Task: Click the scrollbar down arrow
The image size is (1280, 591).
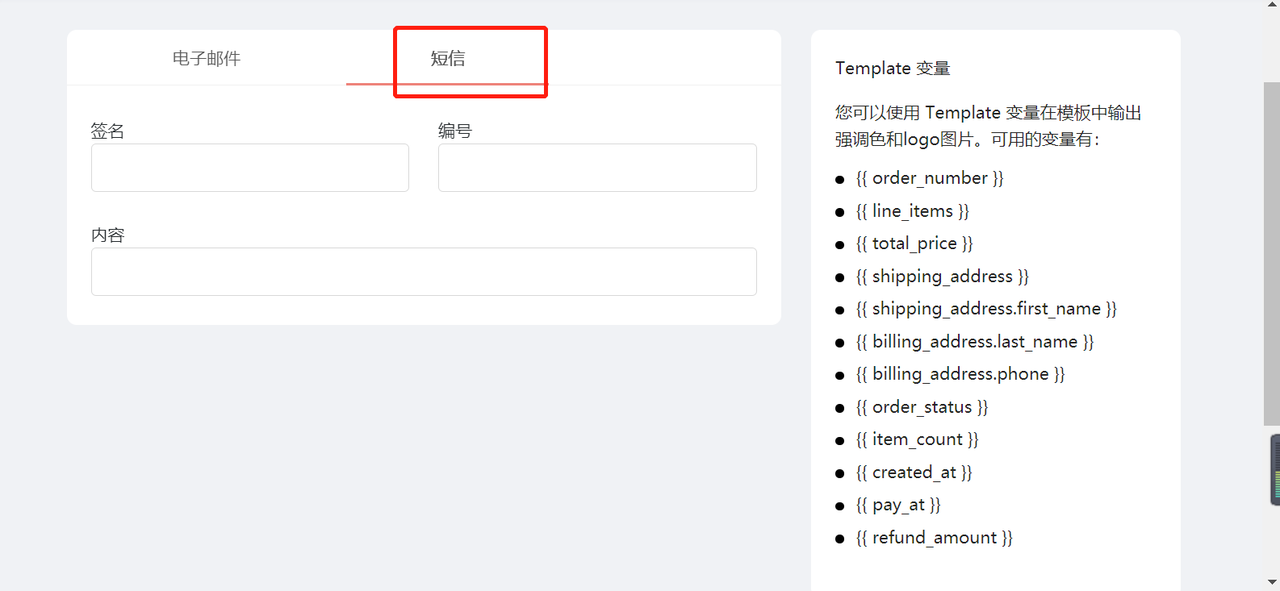Action: tap(1272, 581)
